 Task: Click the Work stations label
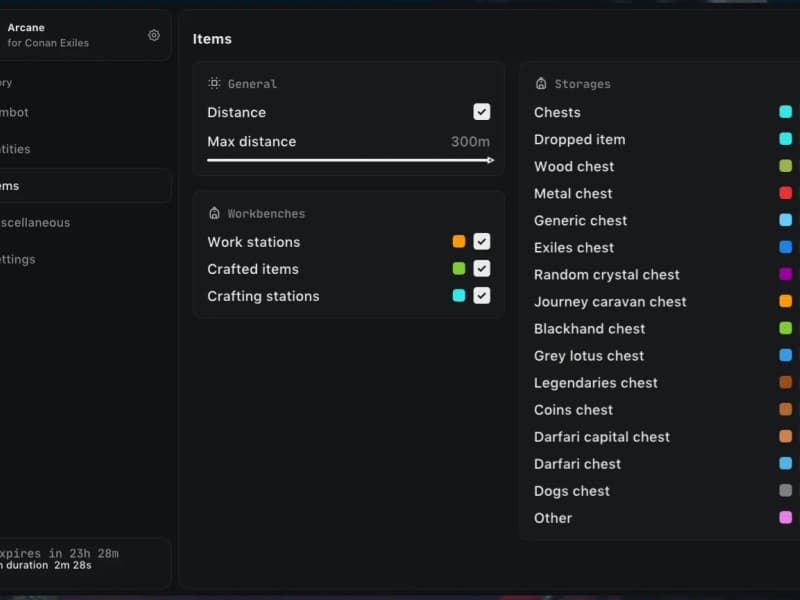(254, 242)
